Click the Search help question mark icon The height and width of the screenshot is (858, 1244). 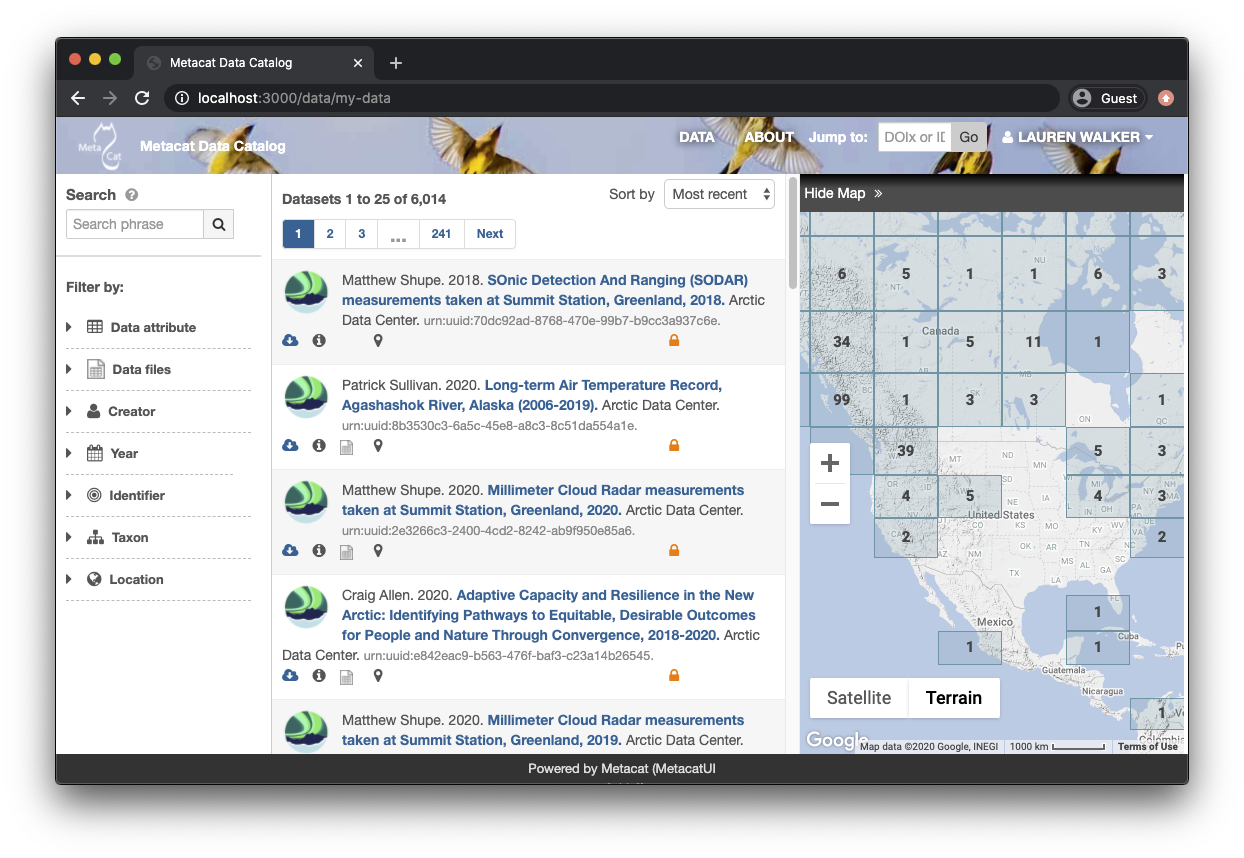pos(132,195)
